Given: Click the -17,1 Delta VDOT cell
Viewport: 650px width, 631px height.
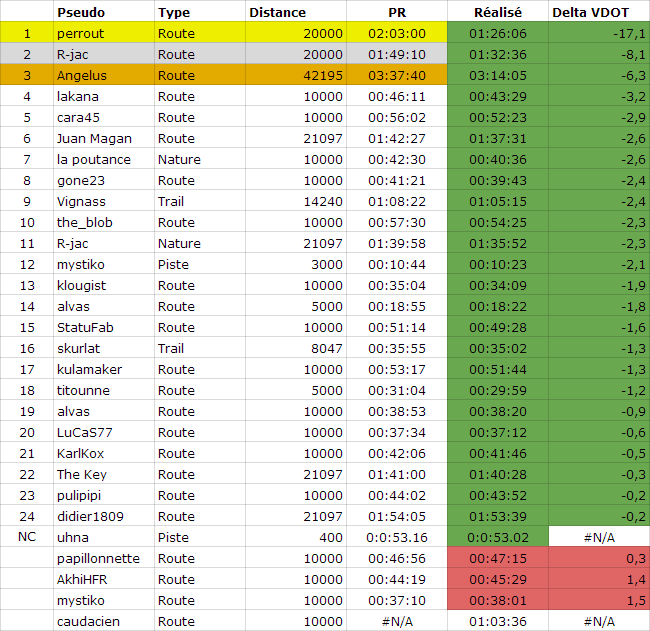Looking at the screenshot, I should [x=599, y=33].
